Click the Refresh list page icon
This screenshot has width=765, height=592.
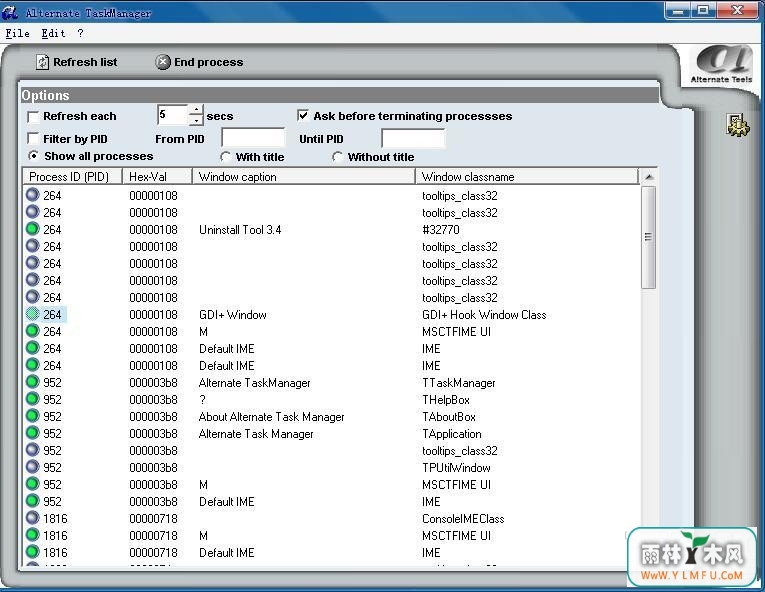42,62
